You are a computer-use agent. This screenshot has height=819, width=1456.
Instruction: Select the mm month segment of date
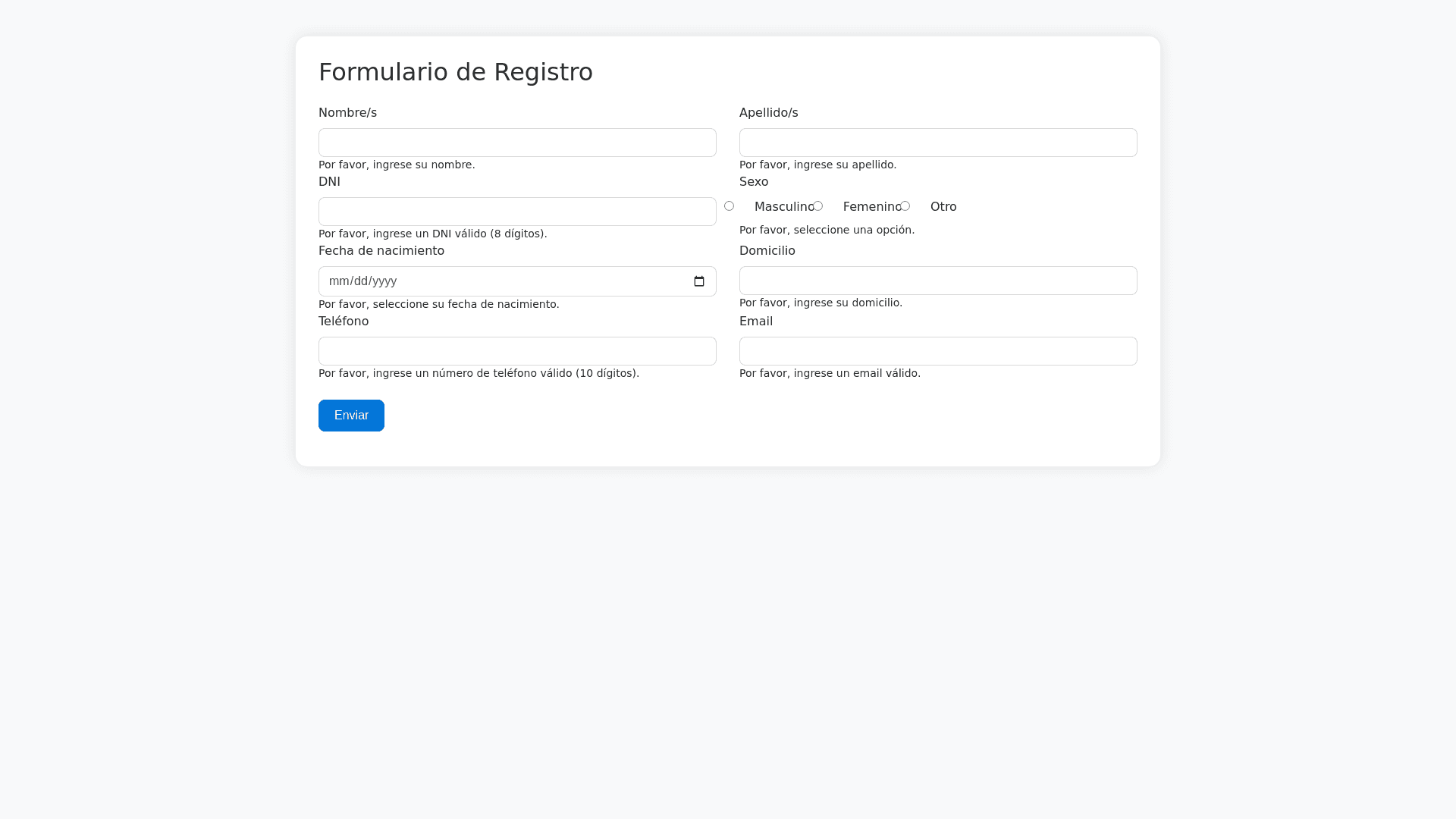pos(338,281)
